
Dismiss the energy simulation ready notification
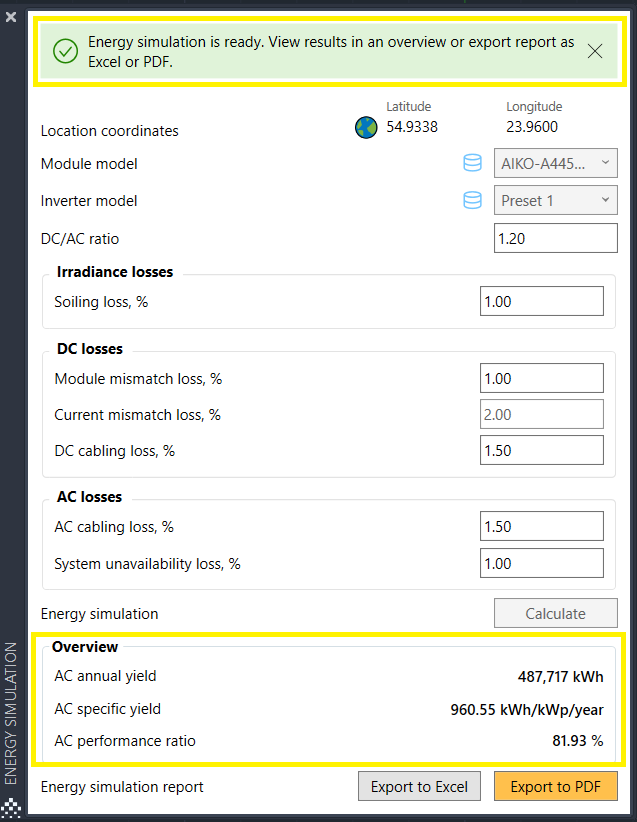click(595, 52)
